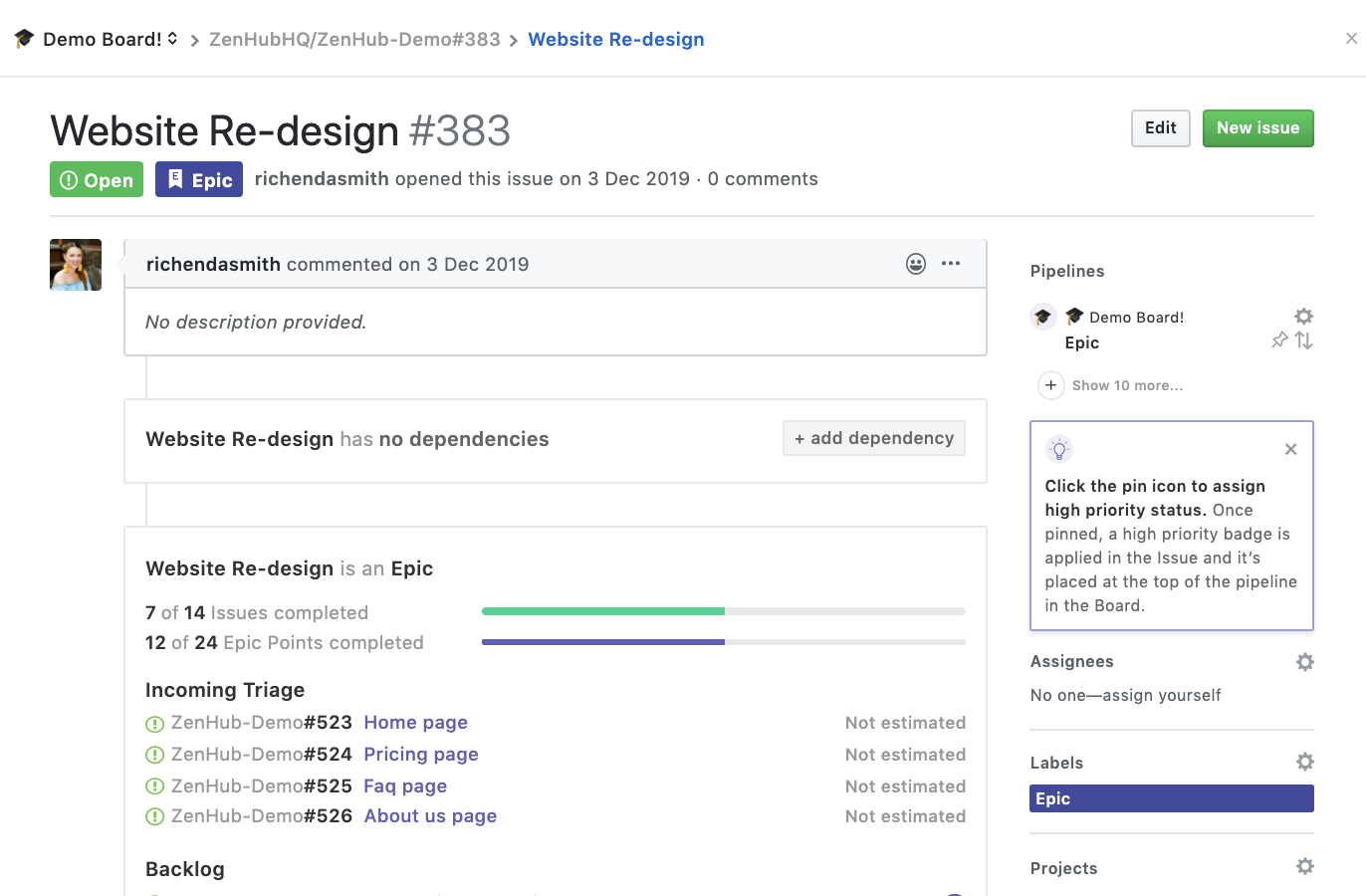Open the Labels settings gear
Image resolution: width=1366 pixels, height=896 pixels.
[1304, 762]
